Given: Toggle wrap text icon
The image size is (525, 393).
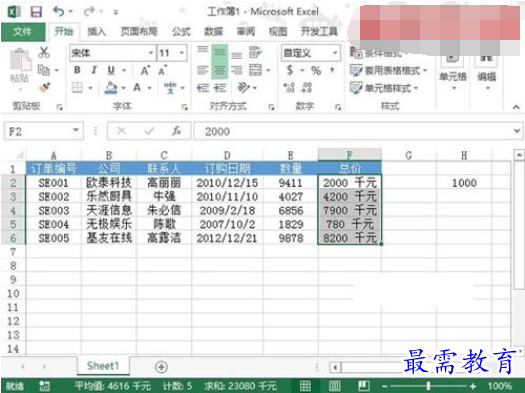Looking at the screenshot, I should [255, 52].
